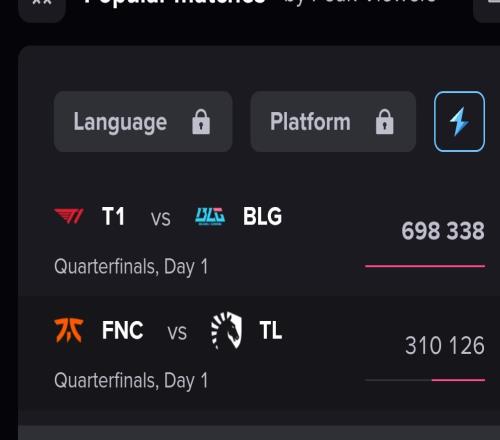Click the 698 338 viewers count
This screenshot has width=500, height=440.
[x=443, y=231]
